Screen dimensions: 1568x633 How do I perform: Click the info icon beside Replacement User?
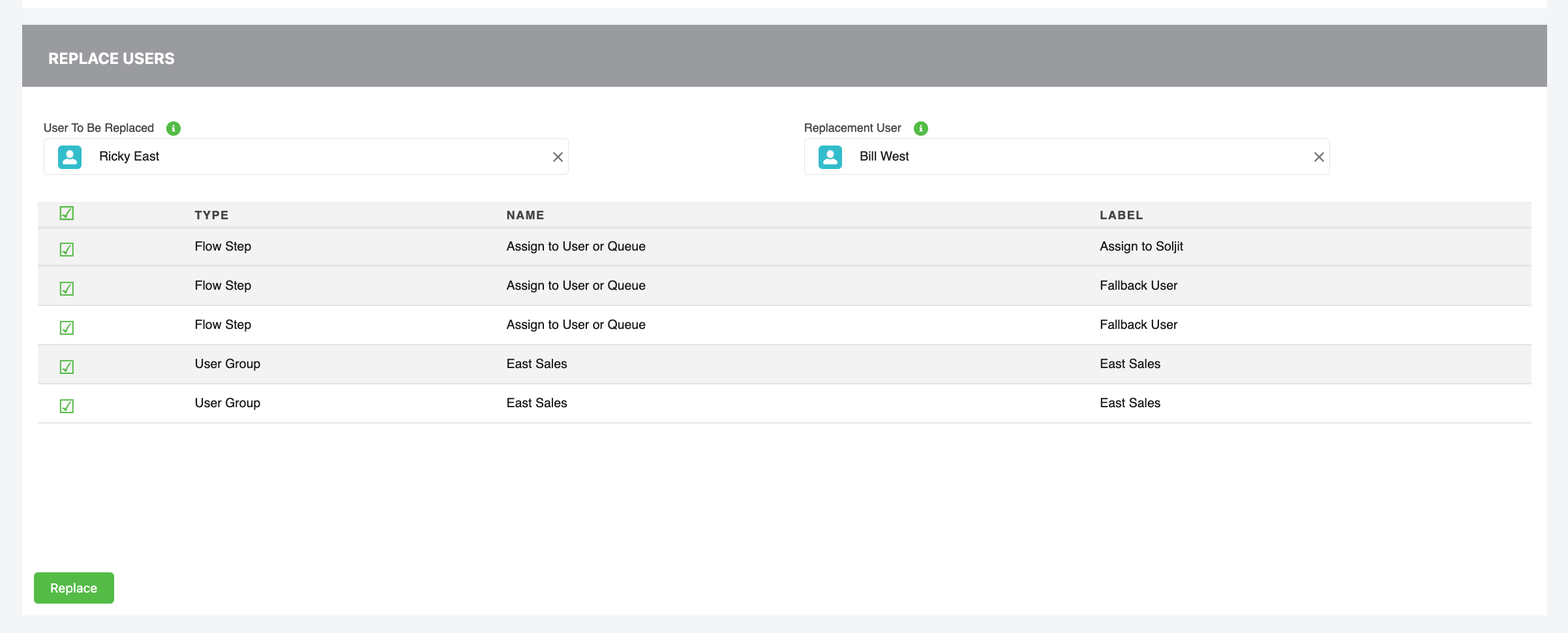pos(920,129)
